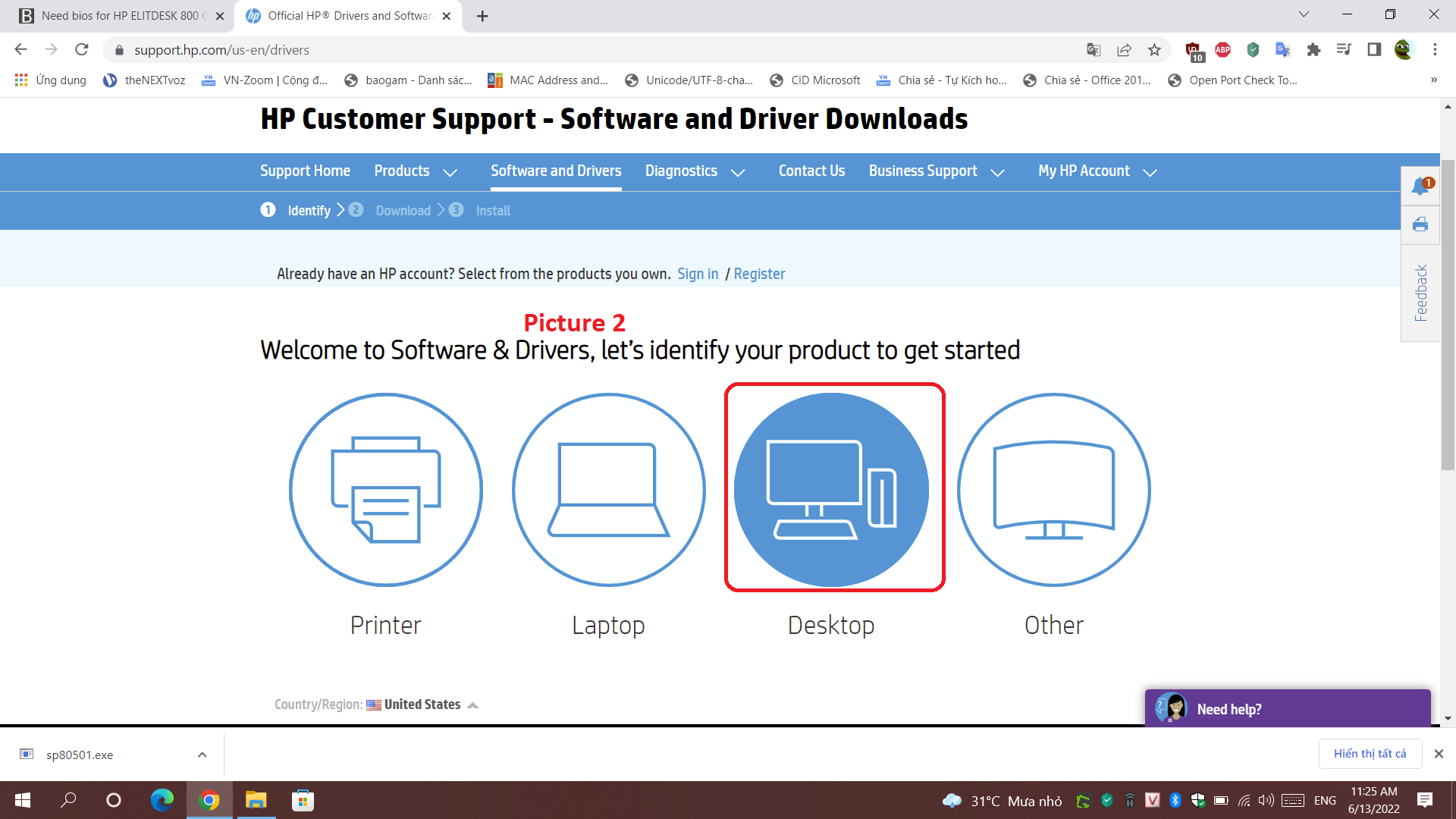The width and height of the screenshot is (1456, 819).
Task: Choose the Desktop product icon
Action: [831, 490]
